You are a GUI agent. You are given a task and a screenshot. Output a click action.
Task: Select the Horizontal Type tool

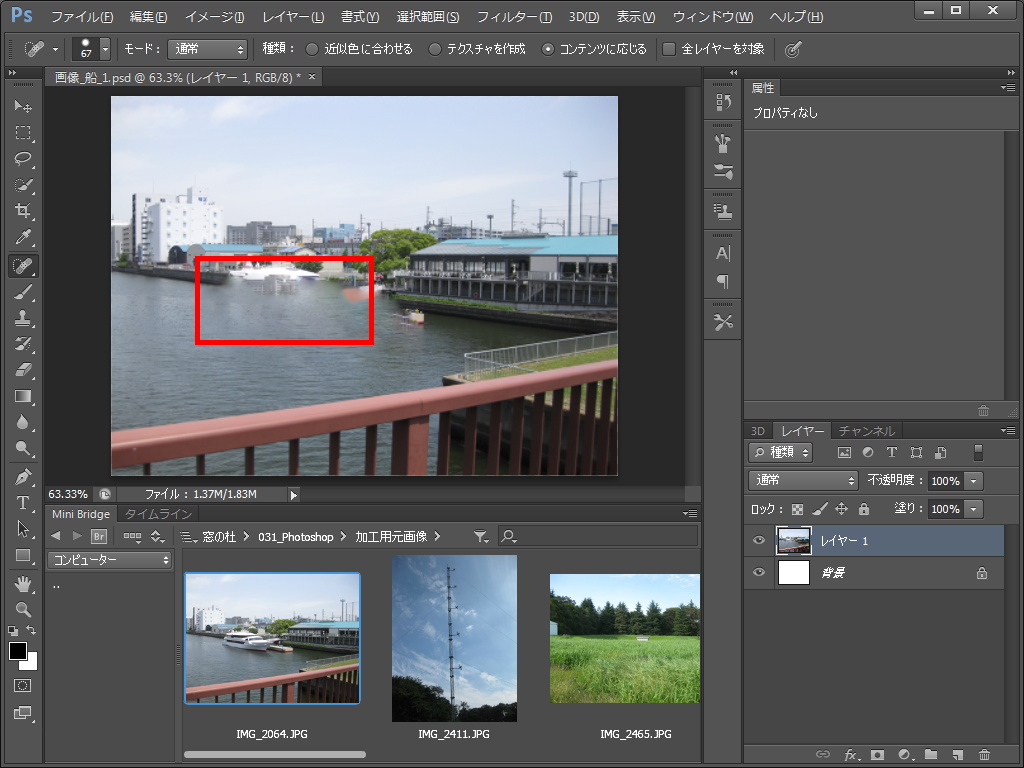(x=23, y=502)
